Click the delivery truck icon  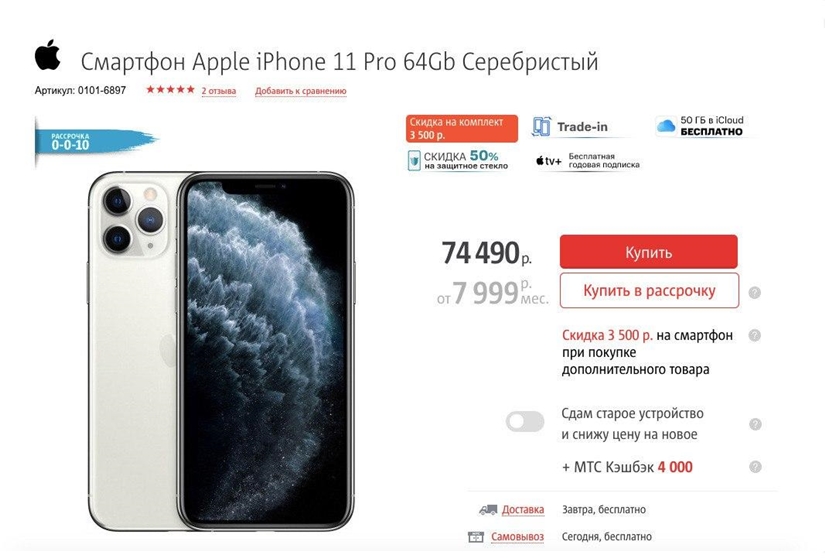coord(488,510)
